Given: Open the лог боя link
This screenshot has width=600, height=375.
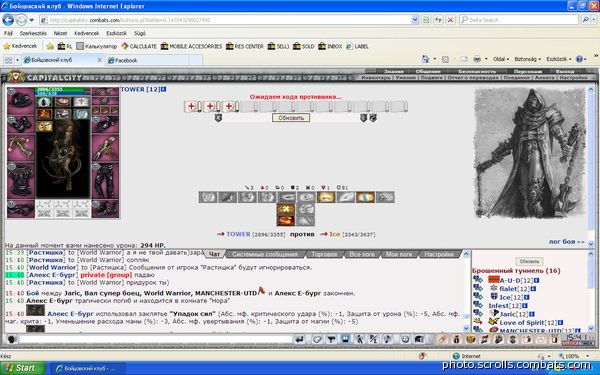Looking at the screenshot, I should point(566,242).
